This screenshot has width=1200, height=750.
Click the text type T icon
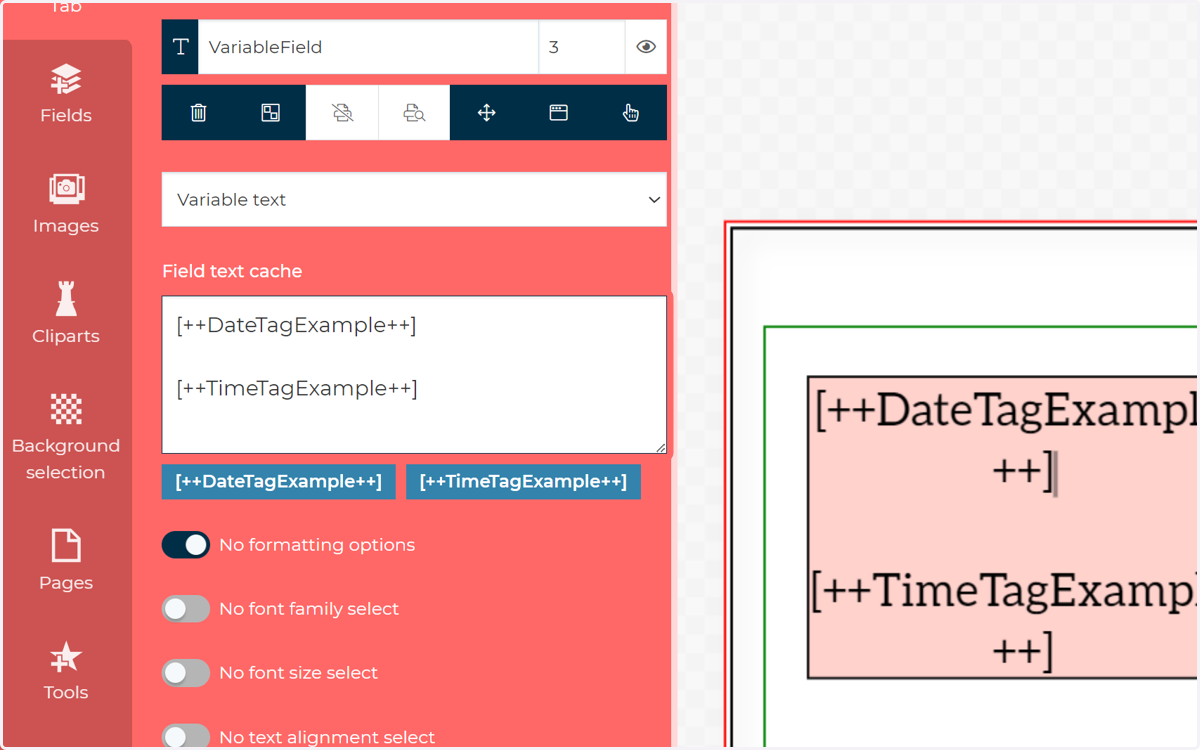[180, 47]
